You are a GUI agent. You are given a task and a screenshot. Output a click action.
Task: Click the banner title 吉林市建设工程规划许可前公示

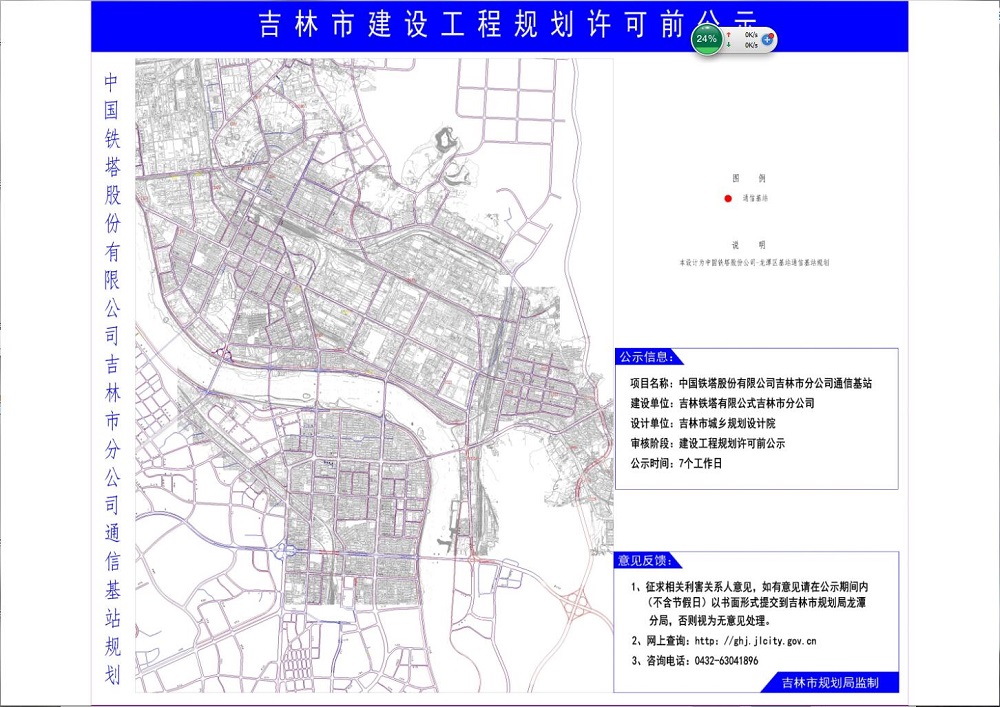click(508, 26)
